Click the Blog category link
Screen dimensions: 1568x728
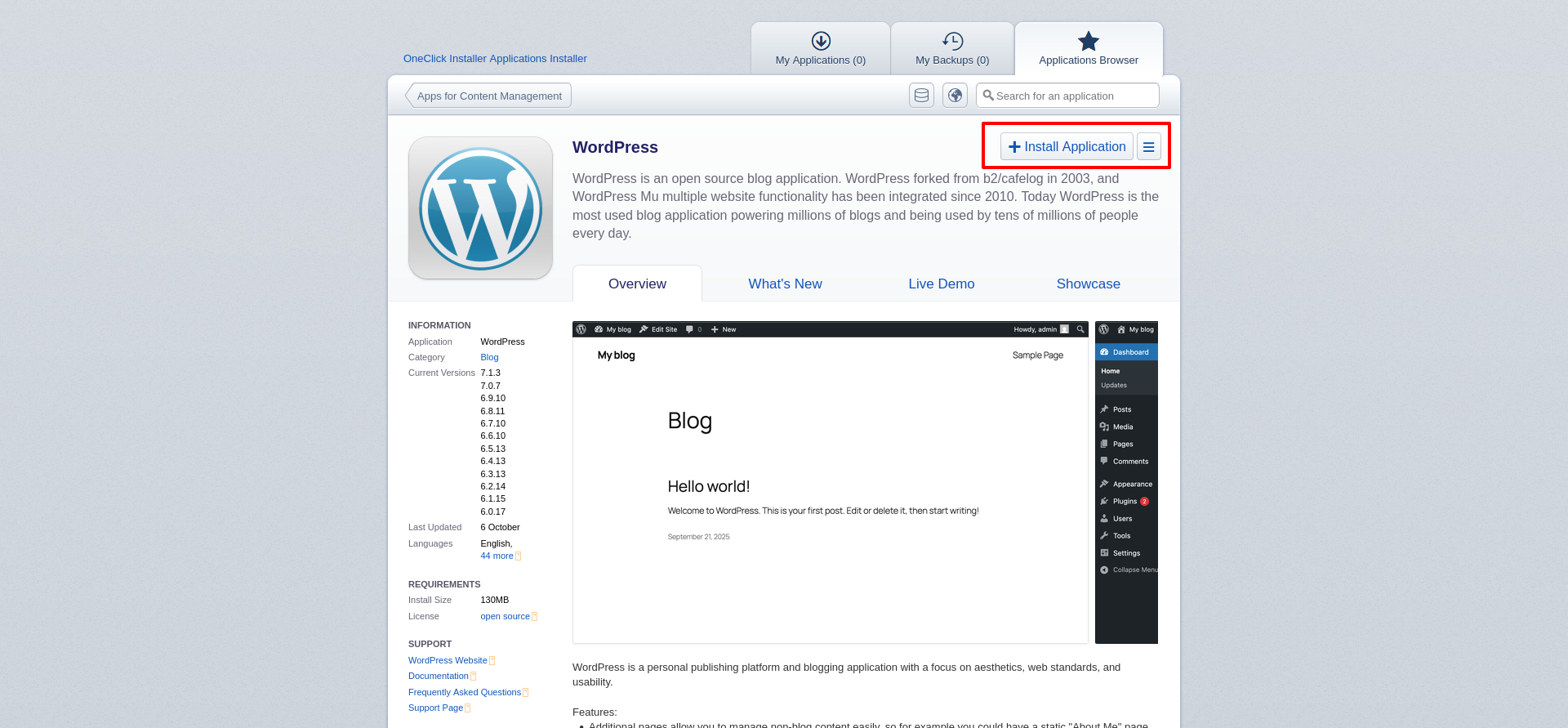489,357
